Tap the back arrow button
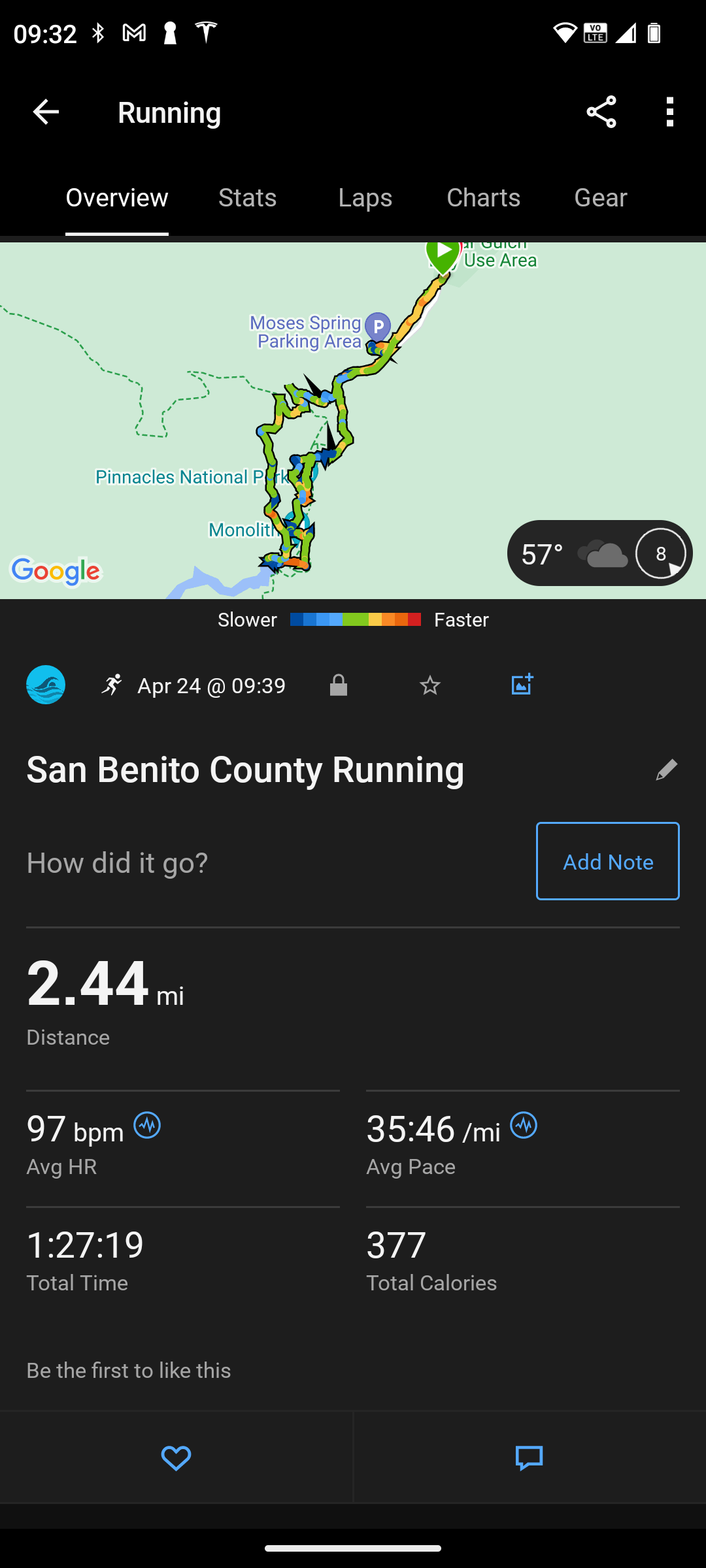The height and width of the screenshot is (1568, 706). click(46, 112)
